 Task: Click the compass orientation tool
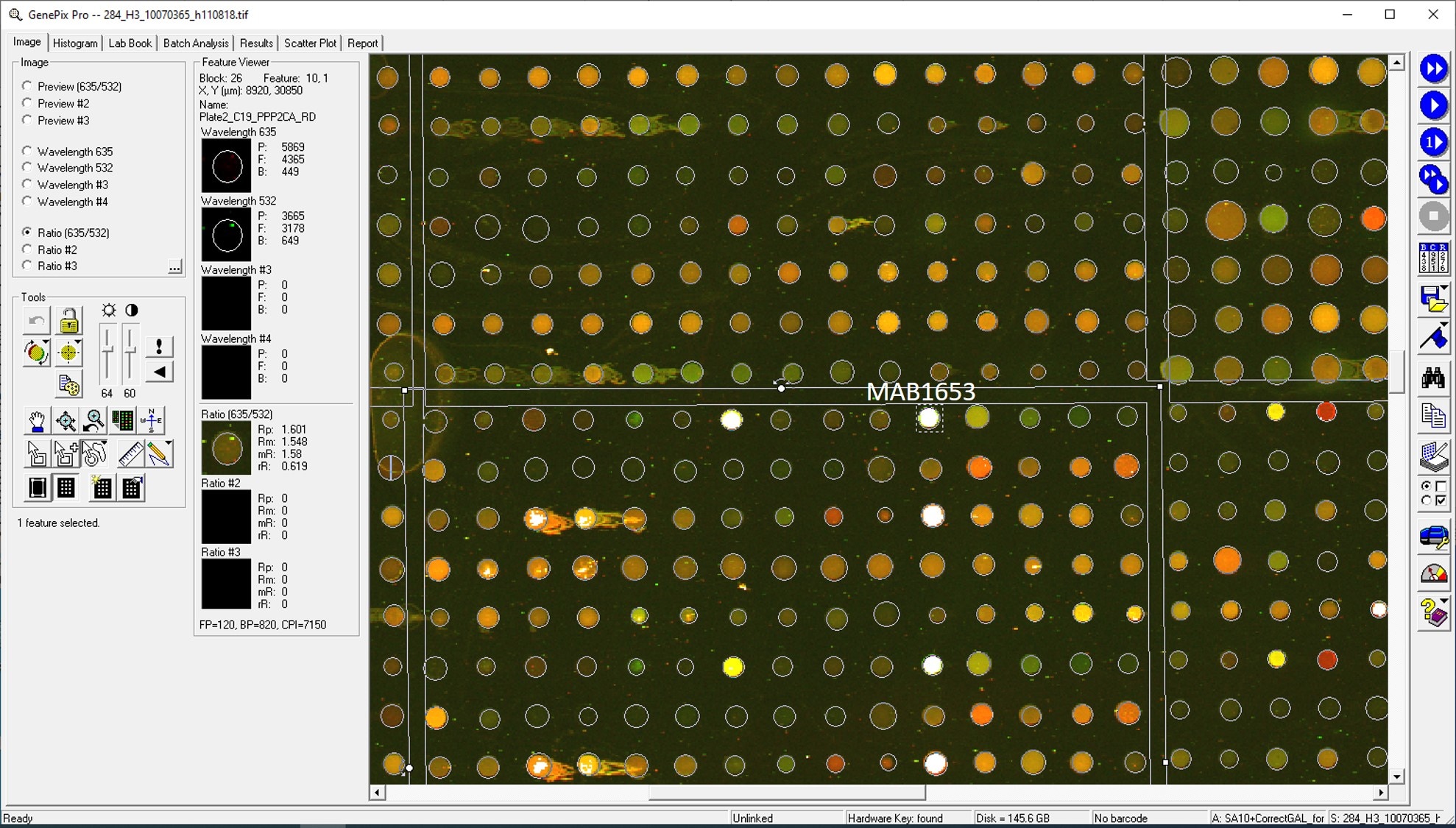[152, 421]
